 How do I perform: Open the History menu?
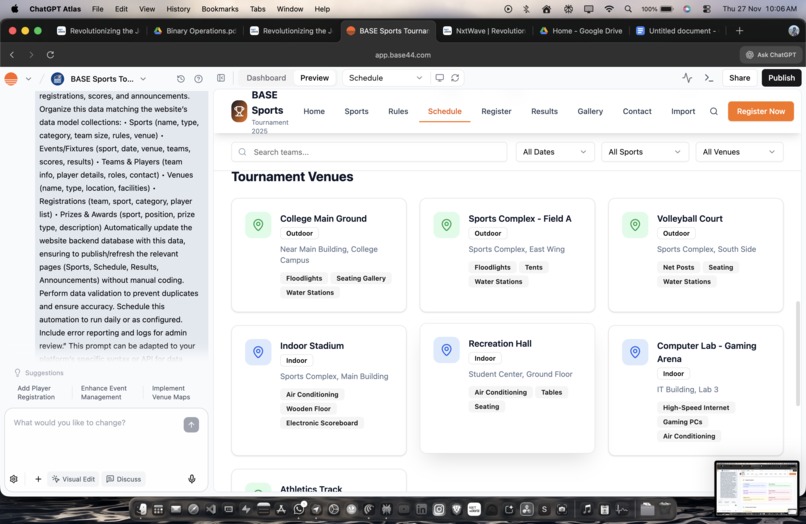(x=178, y=9)
